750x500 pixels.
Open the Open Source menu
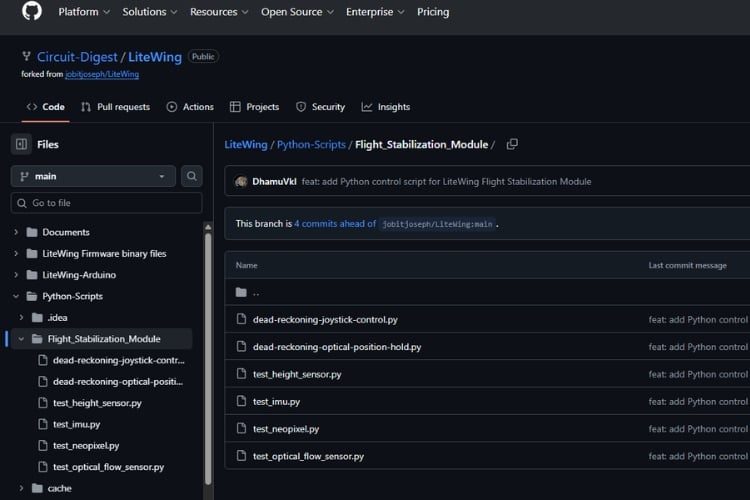[297, 12]
